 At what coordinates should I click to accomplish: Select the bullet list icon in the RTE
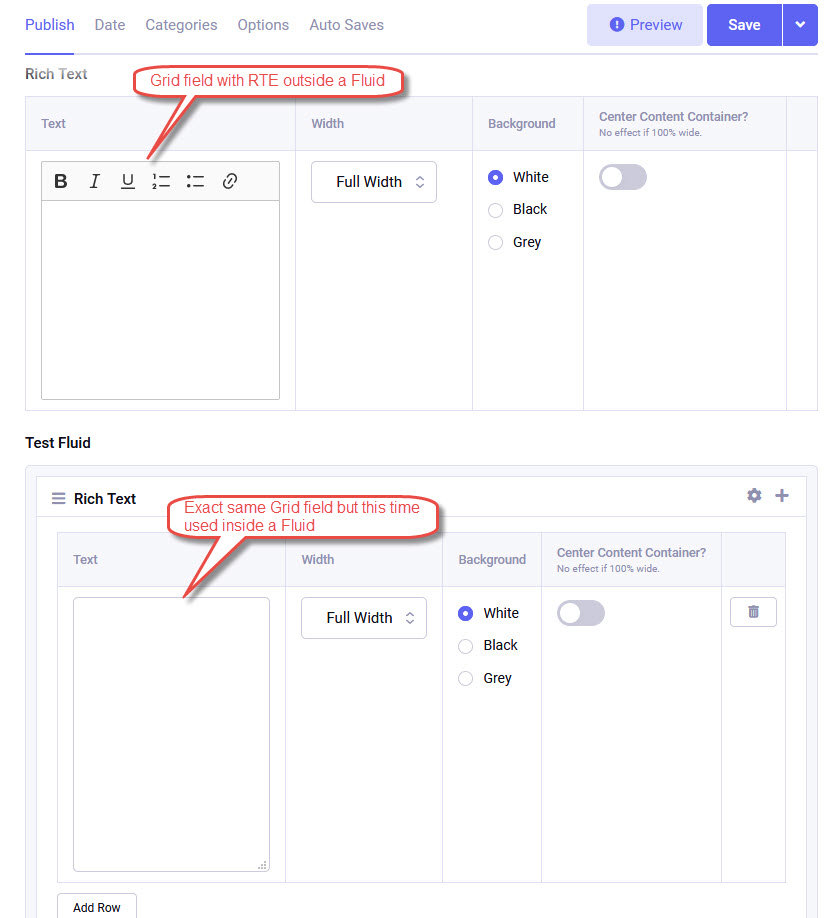(x=195, y=181)
